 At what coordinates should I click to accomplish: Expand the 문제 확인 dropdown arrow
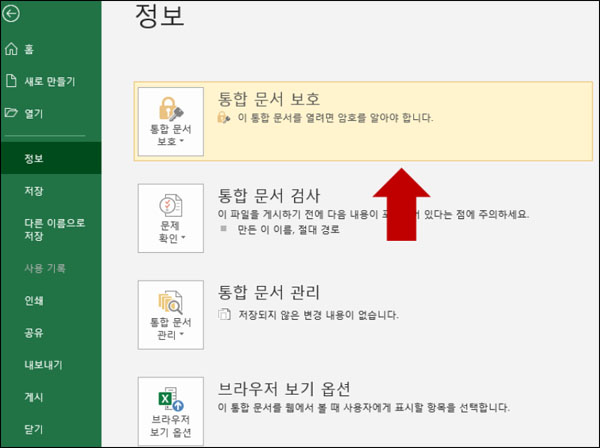pos(183,238)
